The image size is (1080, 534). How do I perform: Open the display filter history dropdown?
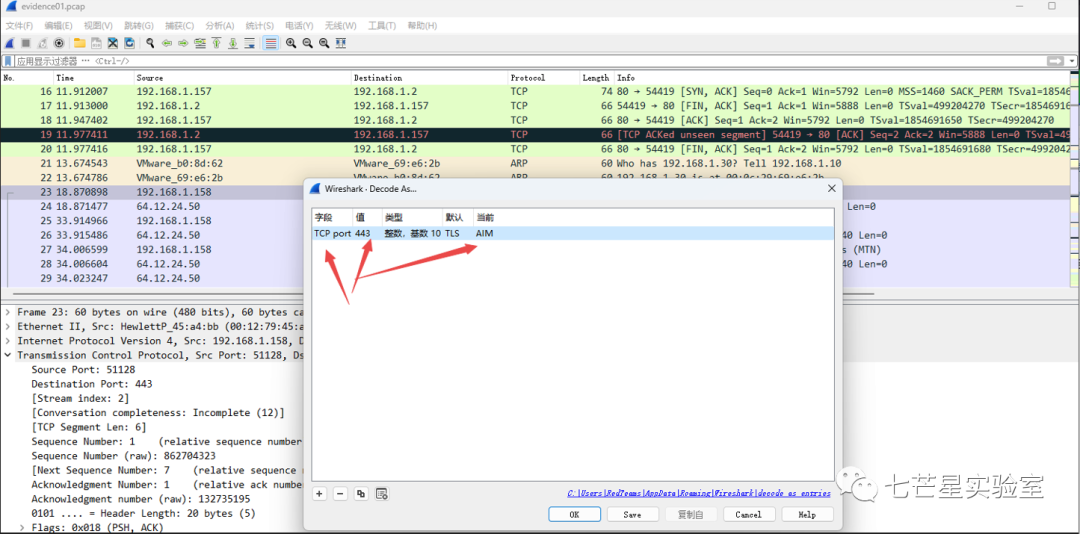click(x=1072, y=61)
